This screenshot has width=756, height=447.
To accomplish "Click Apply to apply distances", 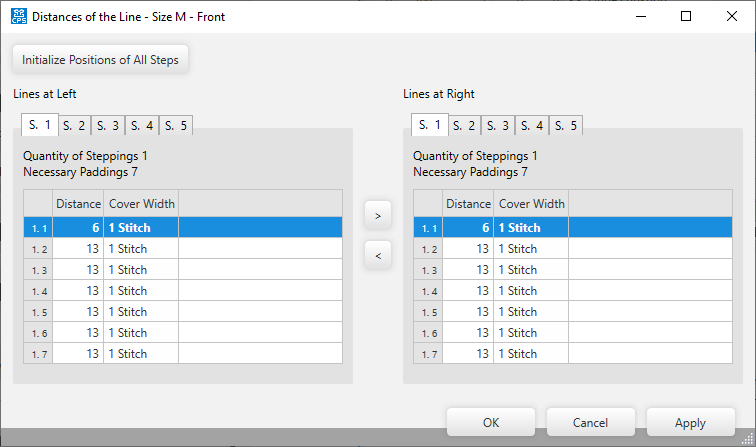I will 690,423.
